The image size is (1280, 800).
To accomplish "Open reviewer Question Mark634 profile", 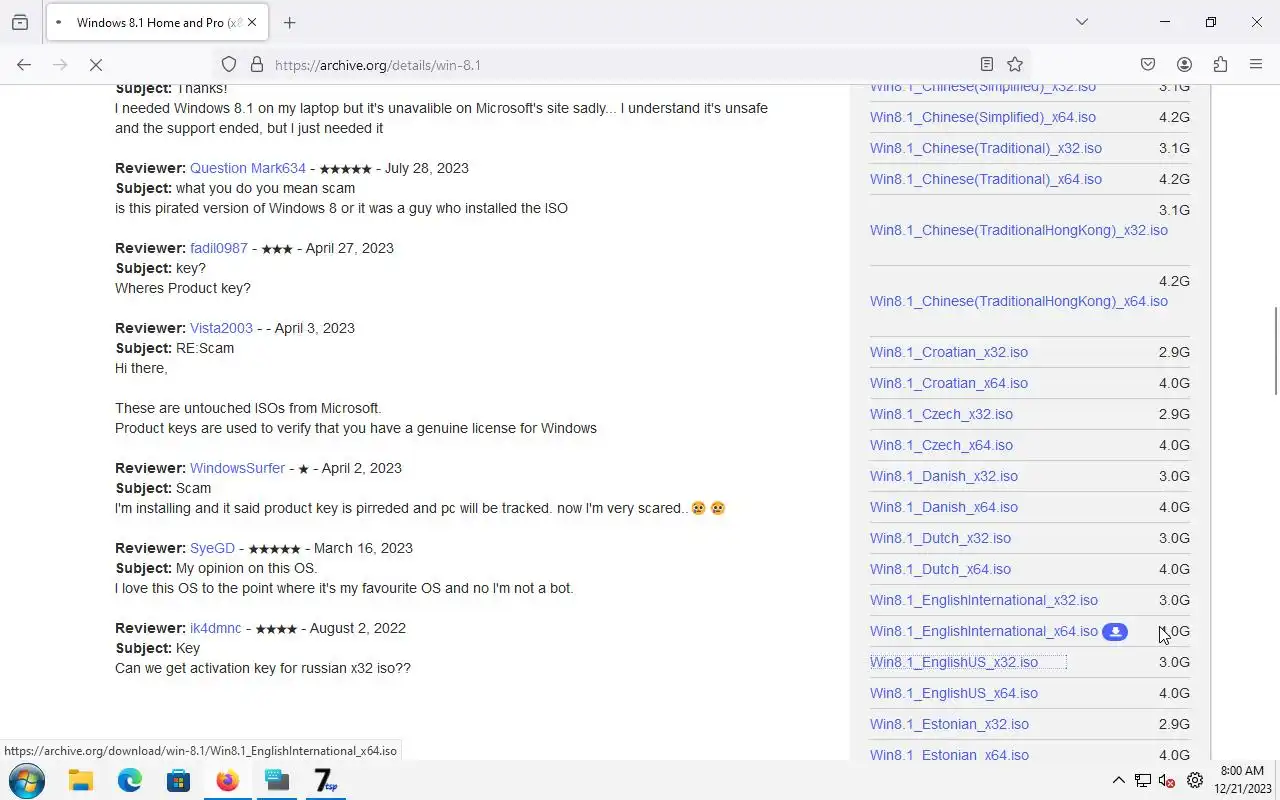I will [248, 168].
